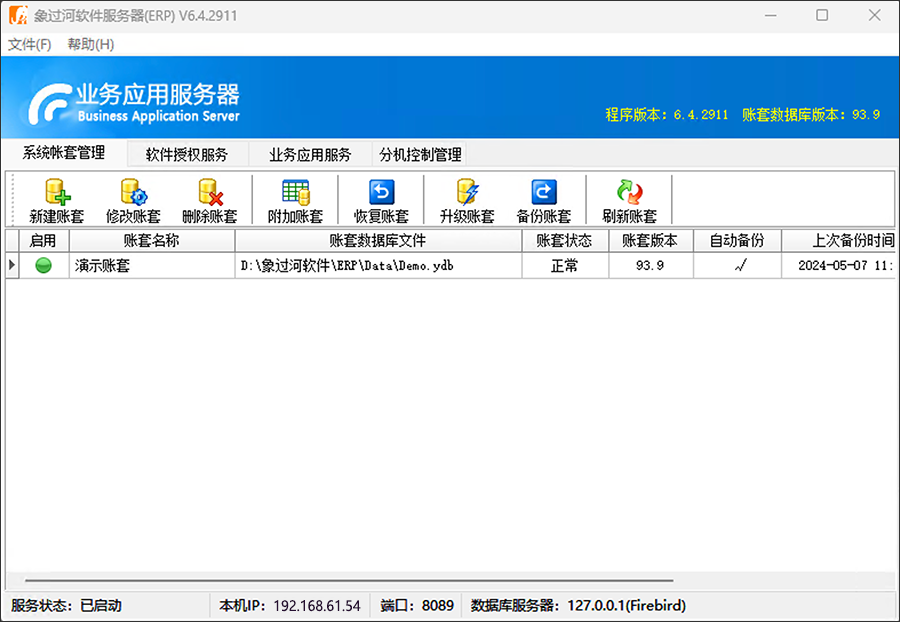Switch to the 软件授权服务 tab

187,154
